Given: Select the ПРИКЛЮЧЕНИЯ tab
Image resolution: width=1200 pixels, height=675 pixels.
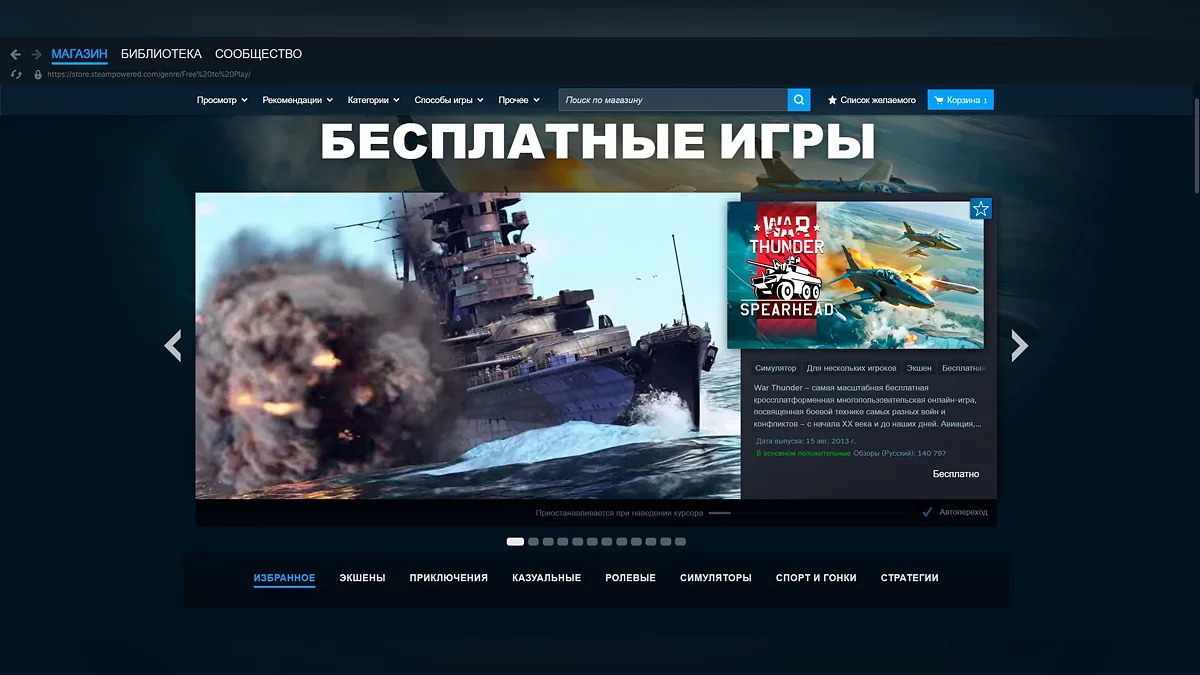Looking at the screenshot, I should [x=449, y=578].
